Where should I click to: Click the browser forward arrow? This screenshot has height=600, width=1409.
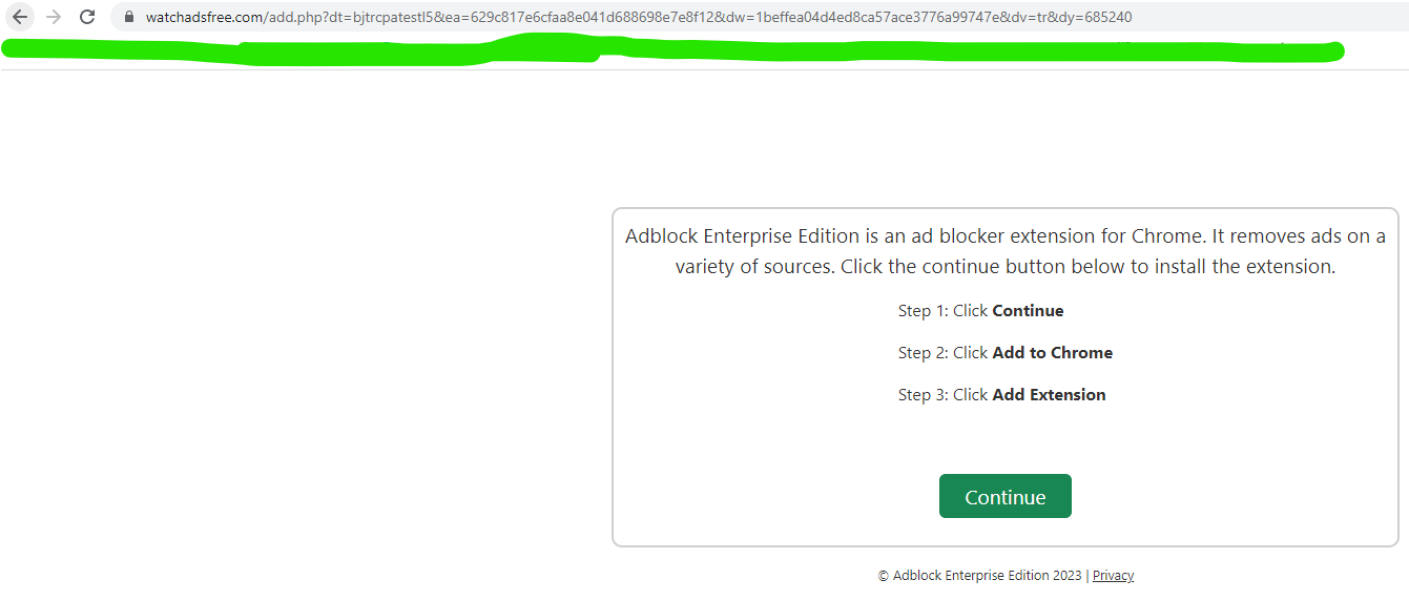[x=54, y=16]
